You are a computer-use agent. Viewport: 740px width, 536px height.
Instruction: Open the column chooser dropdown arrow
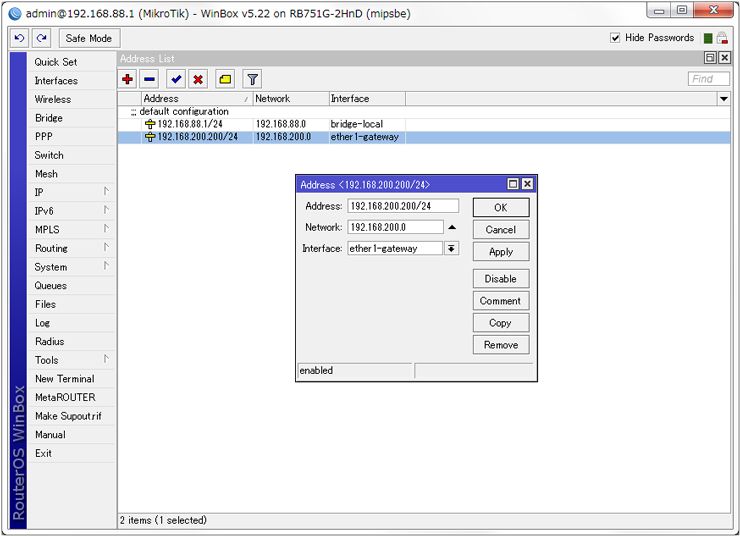point(723,99)
